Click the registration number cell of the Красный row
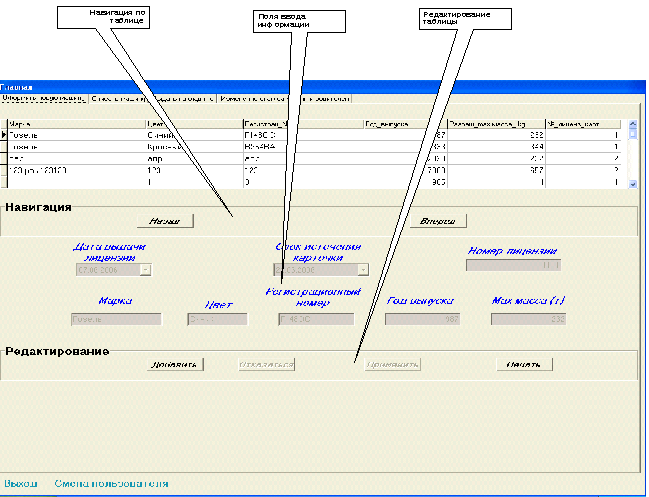The image size is (649, 497). tap(303, 146)
